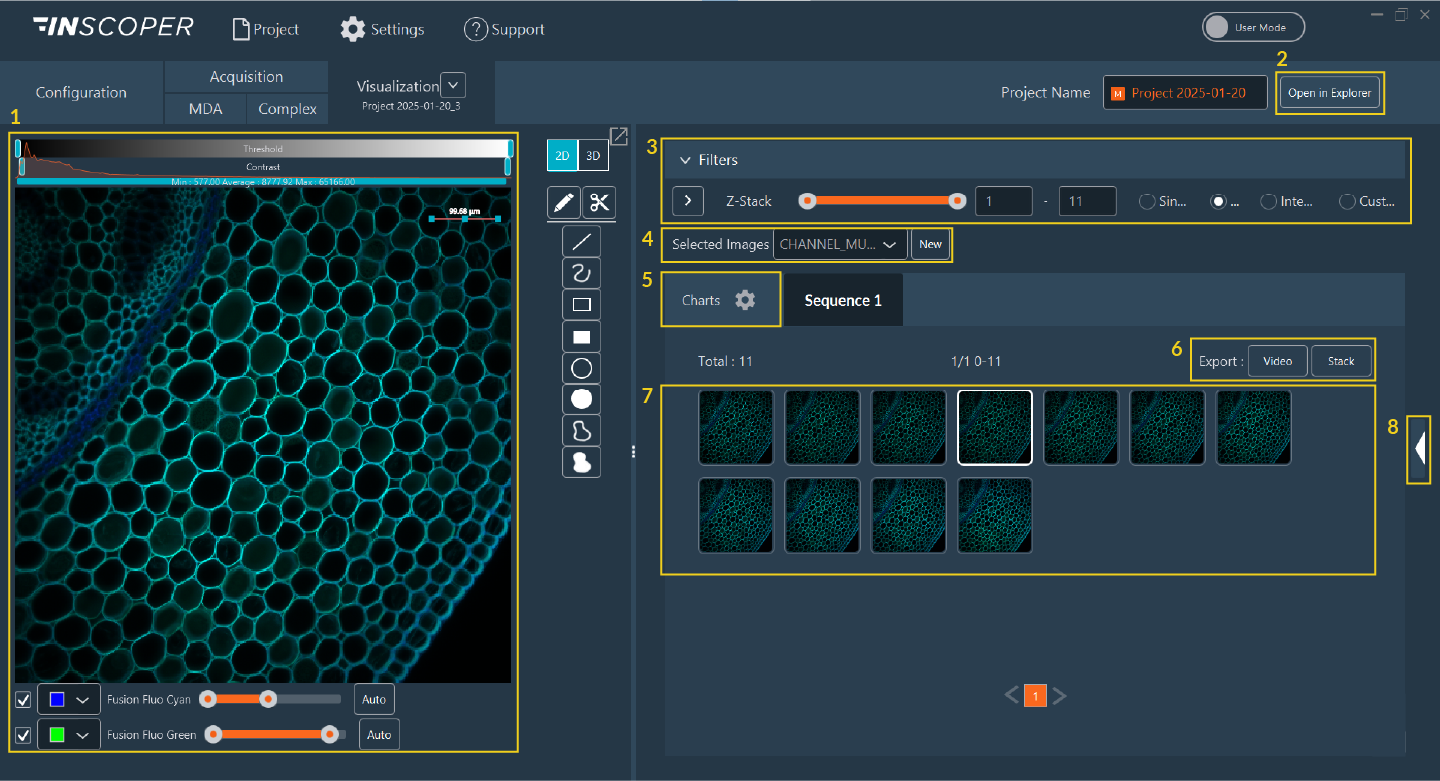Select the first thumbnail in the sequence
The width and height of the screenshot is (1440, 781).
736,427
